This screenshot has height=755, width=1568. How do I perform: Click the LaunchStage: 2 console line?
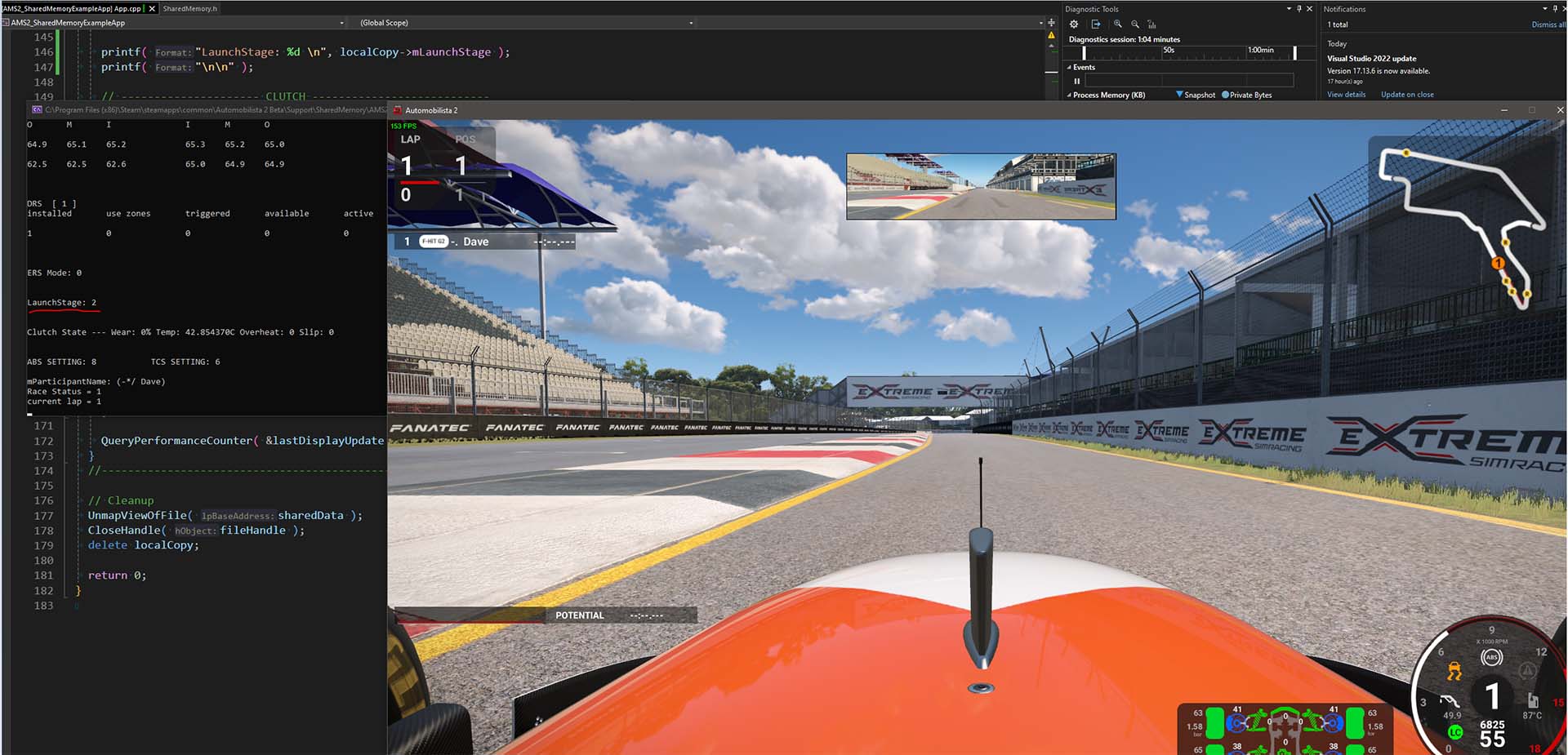(62, 303)
